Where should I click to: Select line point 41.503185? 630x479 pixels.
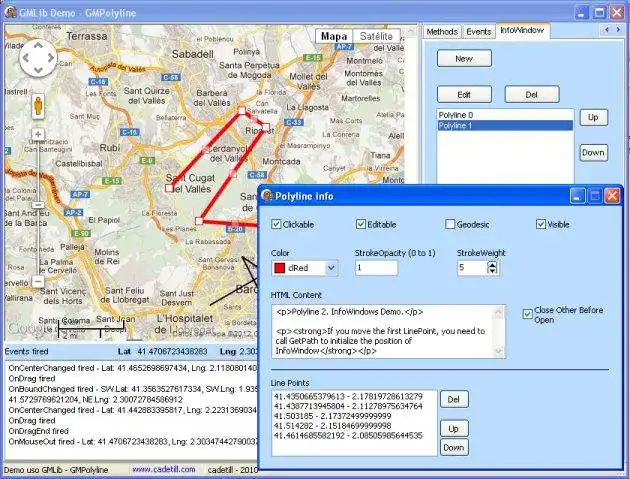click(x=332, y=416)
